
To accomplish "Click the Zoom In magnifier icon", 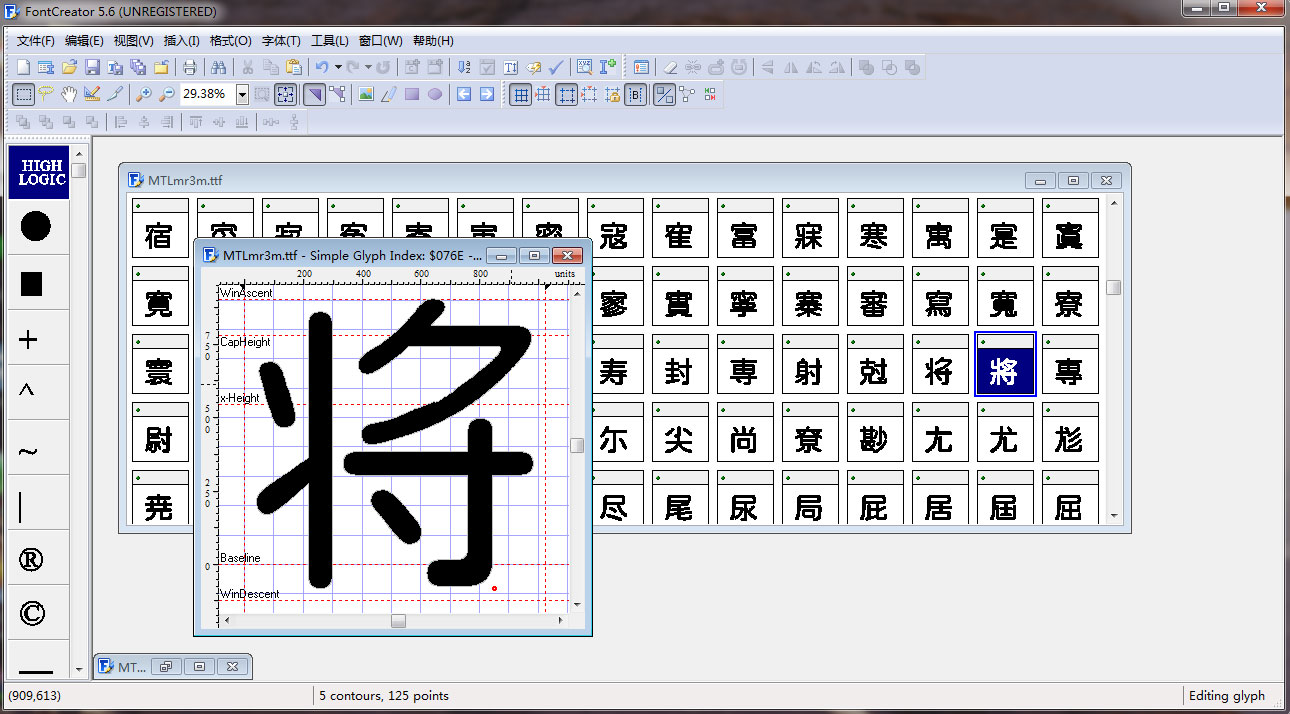I will click(144, 94).
